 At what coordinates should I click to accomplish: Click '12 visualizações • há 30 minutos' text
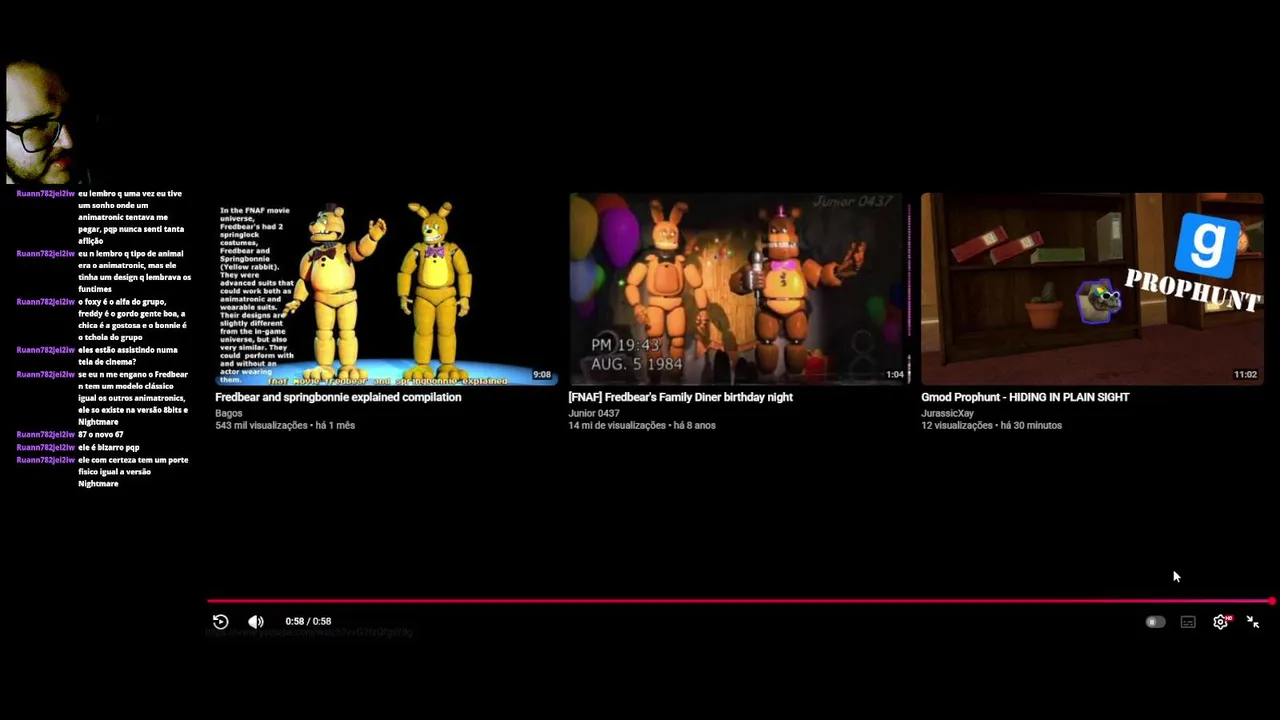pyautogui.click(x=991, y=425)
